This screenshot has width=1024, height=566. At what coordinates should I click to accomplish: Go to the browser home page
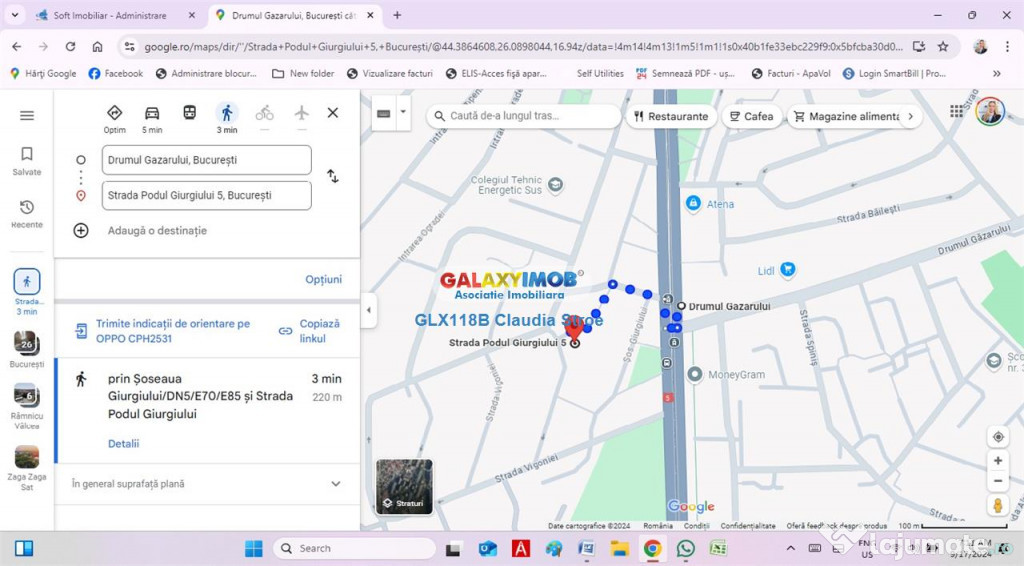pos(97,46)
